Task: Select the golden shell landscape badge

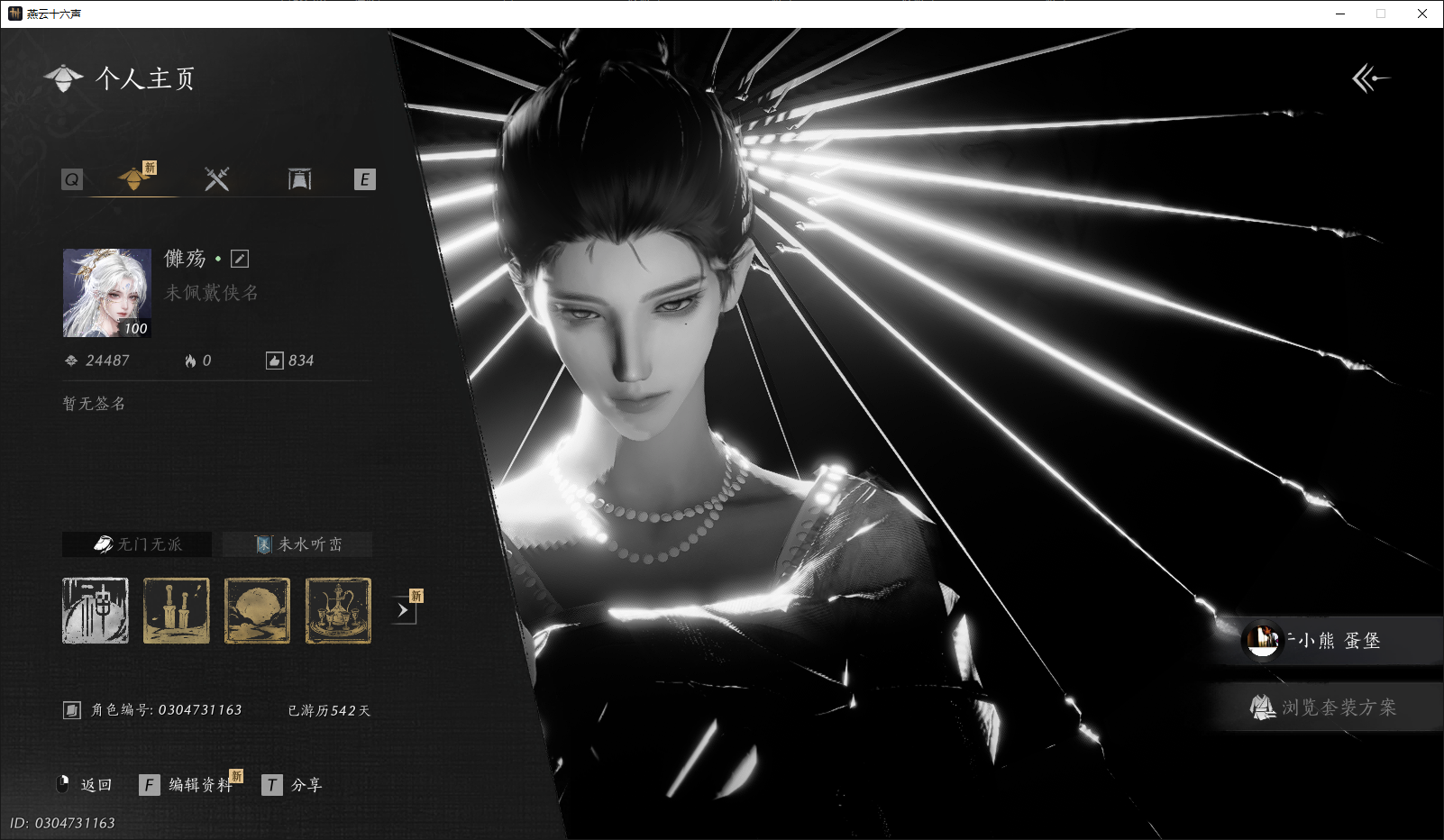Action: click(x=258, y=611)
